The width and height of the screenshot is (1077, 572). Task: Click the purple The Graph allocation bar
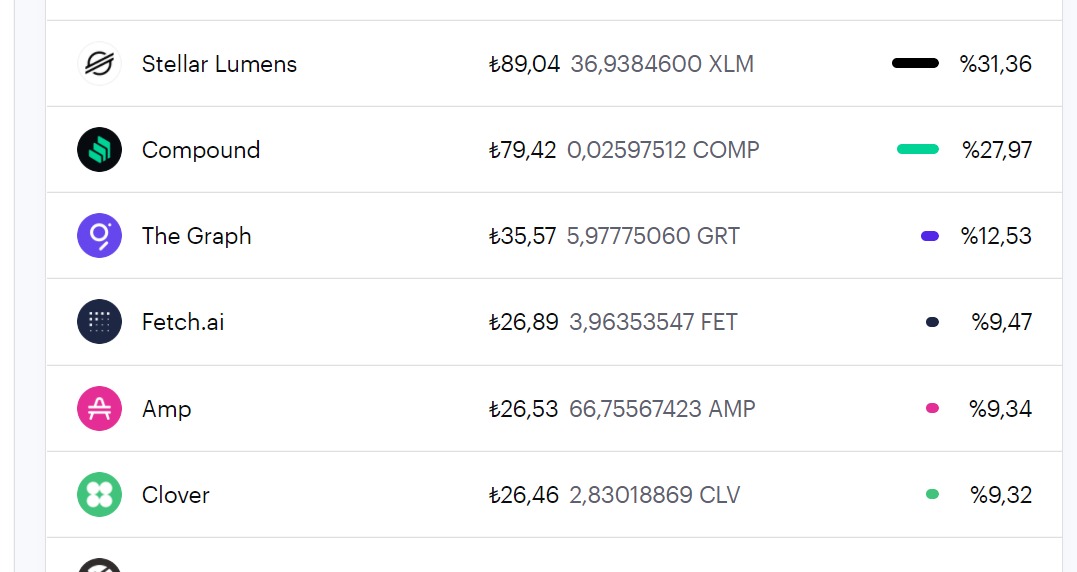click(929, 236)
